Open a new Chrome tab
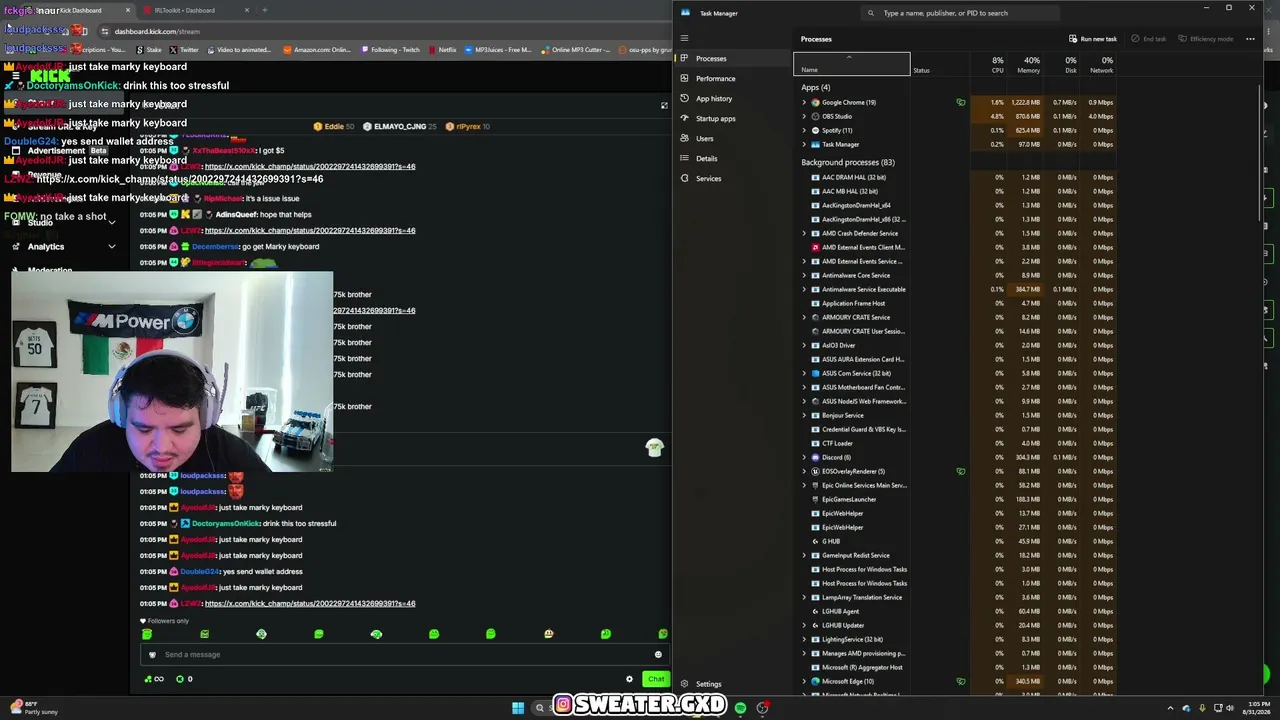This screenshot has height=720, width=1280. coord(265,10)
